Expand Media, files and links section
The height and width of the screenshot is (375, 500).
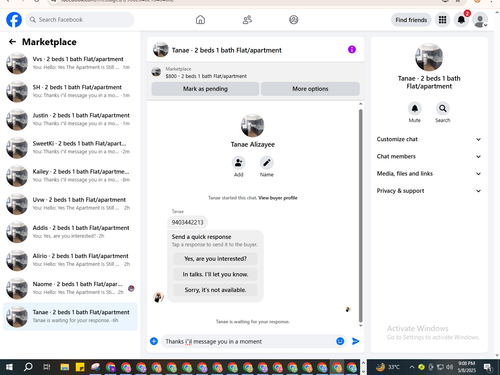tap(429, 174)
